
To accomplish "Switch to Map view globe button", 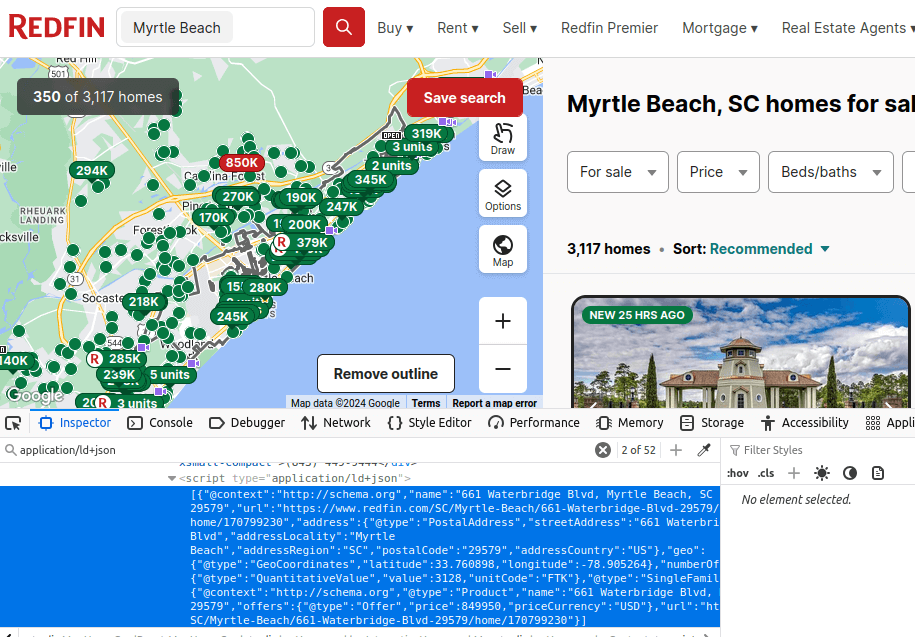I will click(x=502, y=250).
